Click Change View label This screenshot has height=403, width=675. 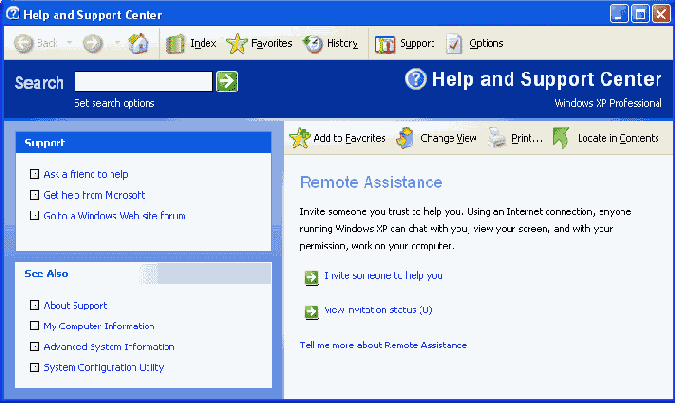click(448, 138)
